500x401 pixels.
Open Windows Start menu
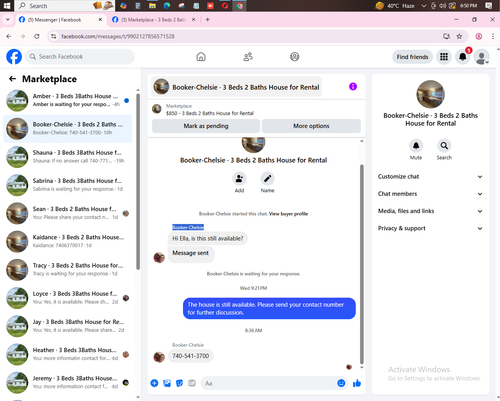[7, 6]
